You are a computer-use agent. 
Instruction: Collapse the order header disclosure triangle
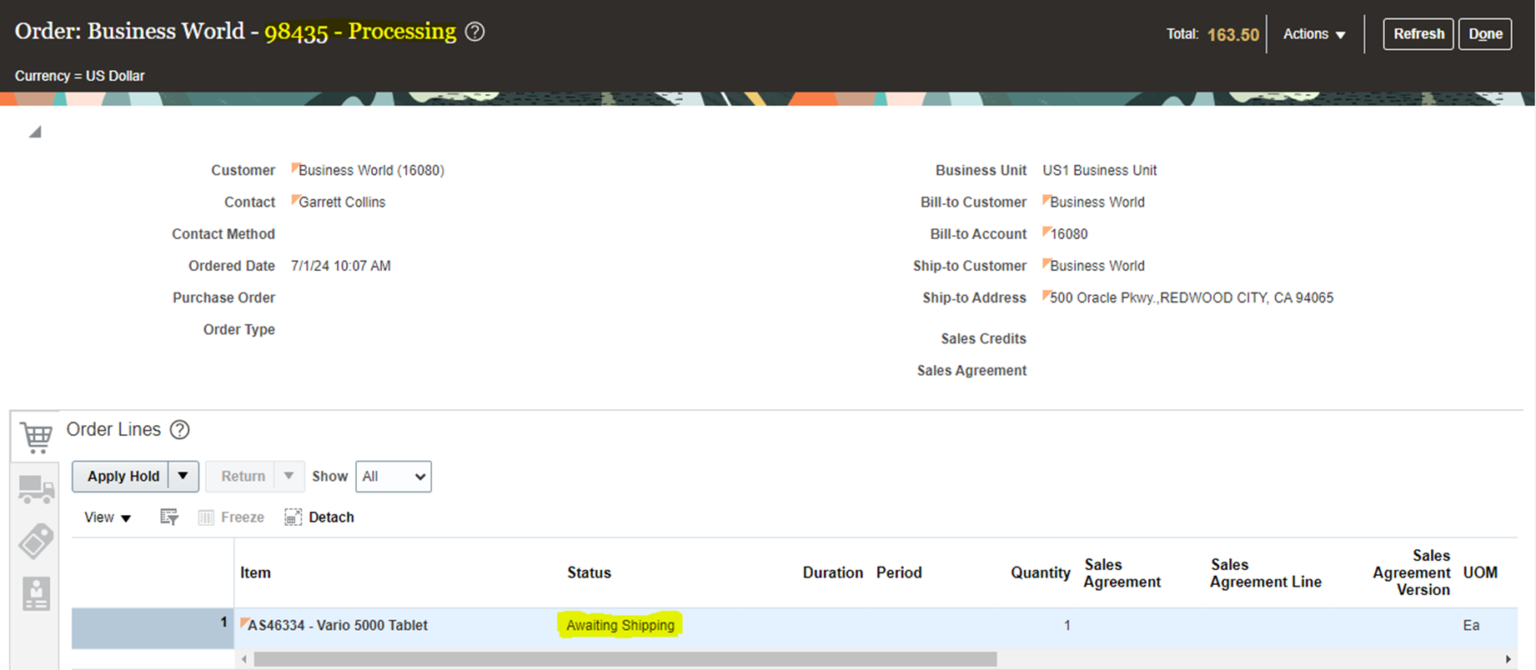[35, 132]
